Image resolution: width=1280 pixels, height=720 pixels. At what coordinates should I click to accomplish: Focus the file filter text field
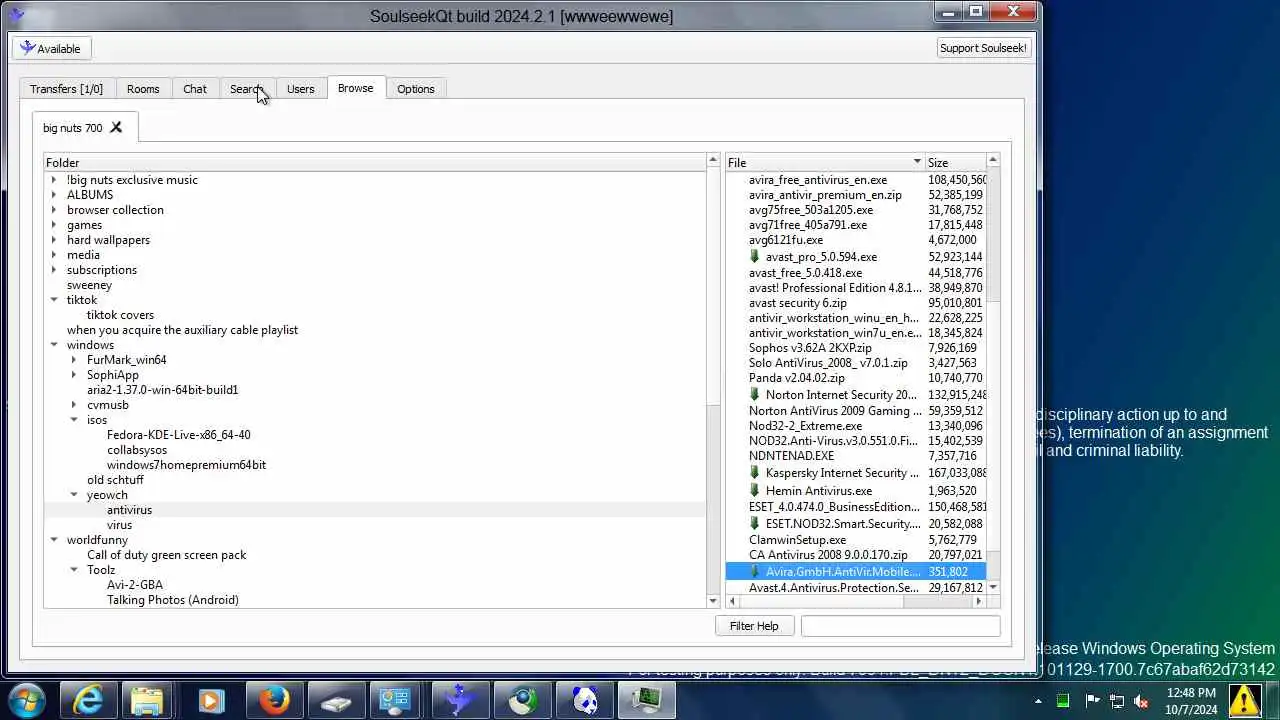pyautogui.click(x=900, y=626)
